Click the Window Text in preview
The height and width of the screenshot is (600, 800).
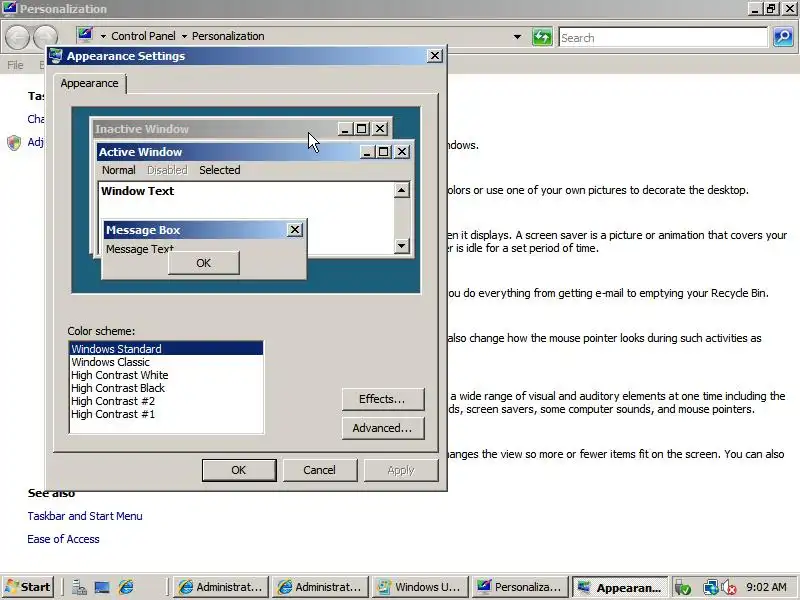(x=137, y=191)
